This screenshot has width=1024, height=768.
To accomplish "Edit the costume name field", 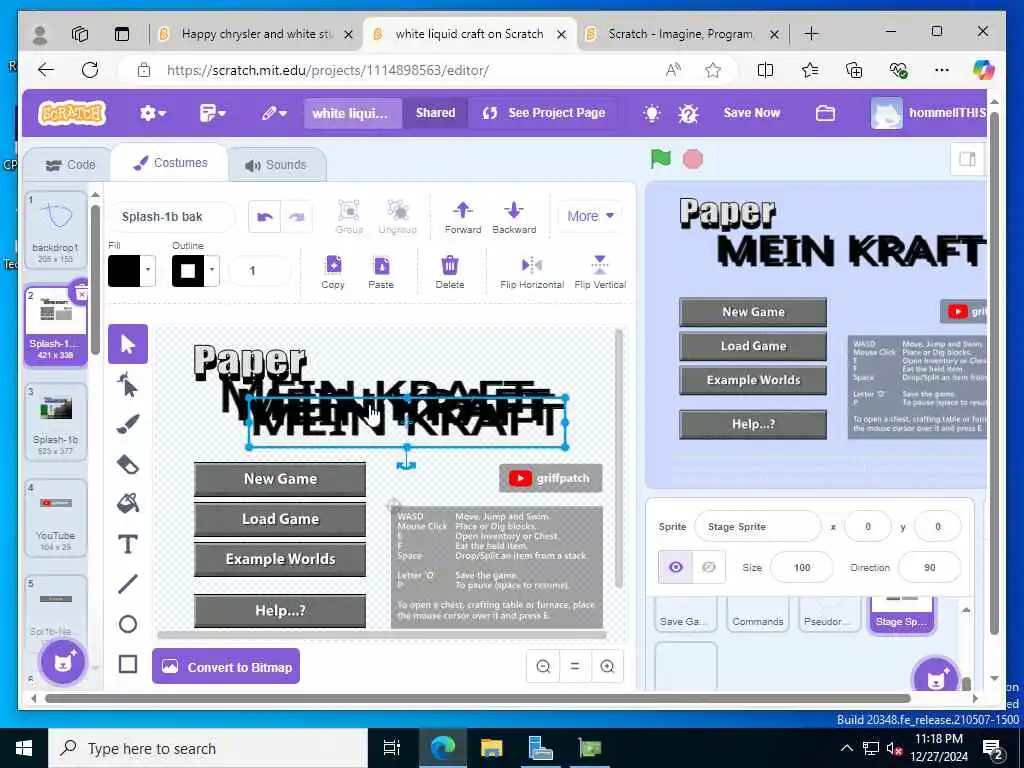I will pyautogui.click(x=171, y=217).
